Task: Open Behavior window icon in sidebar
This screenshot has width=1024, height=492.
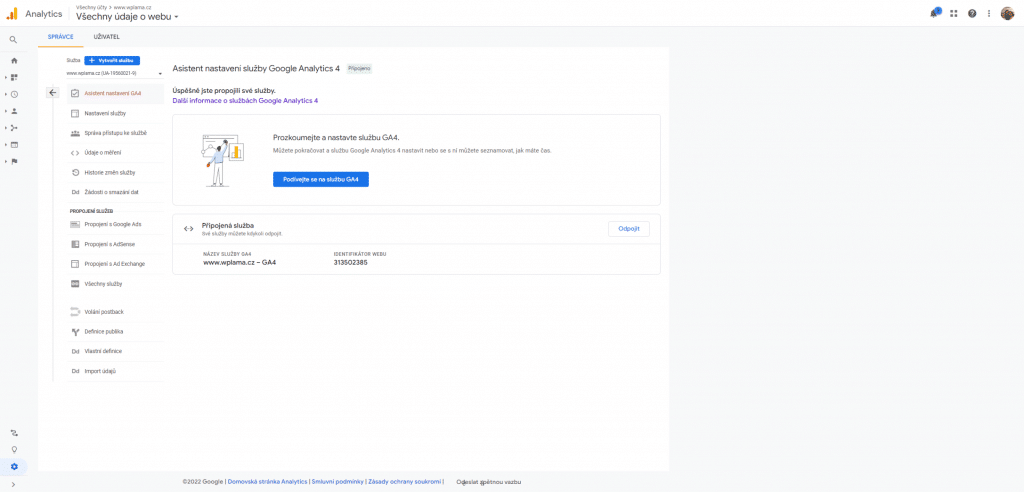Action: (x=14, y=144)
